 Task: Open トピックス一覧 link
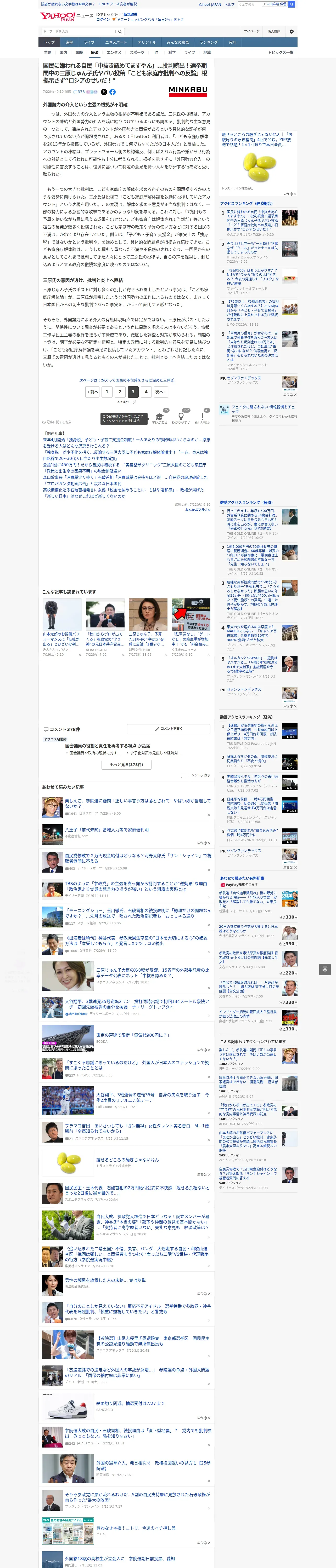(x=281, y=52)
